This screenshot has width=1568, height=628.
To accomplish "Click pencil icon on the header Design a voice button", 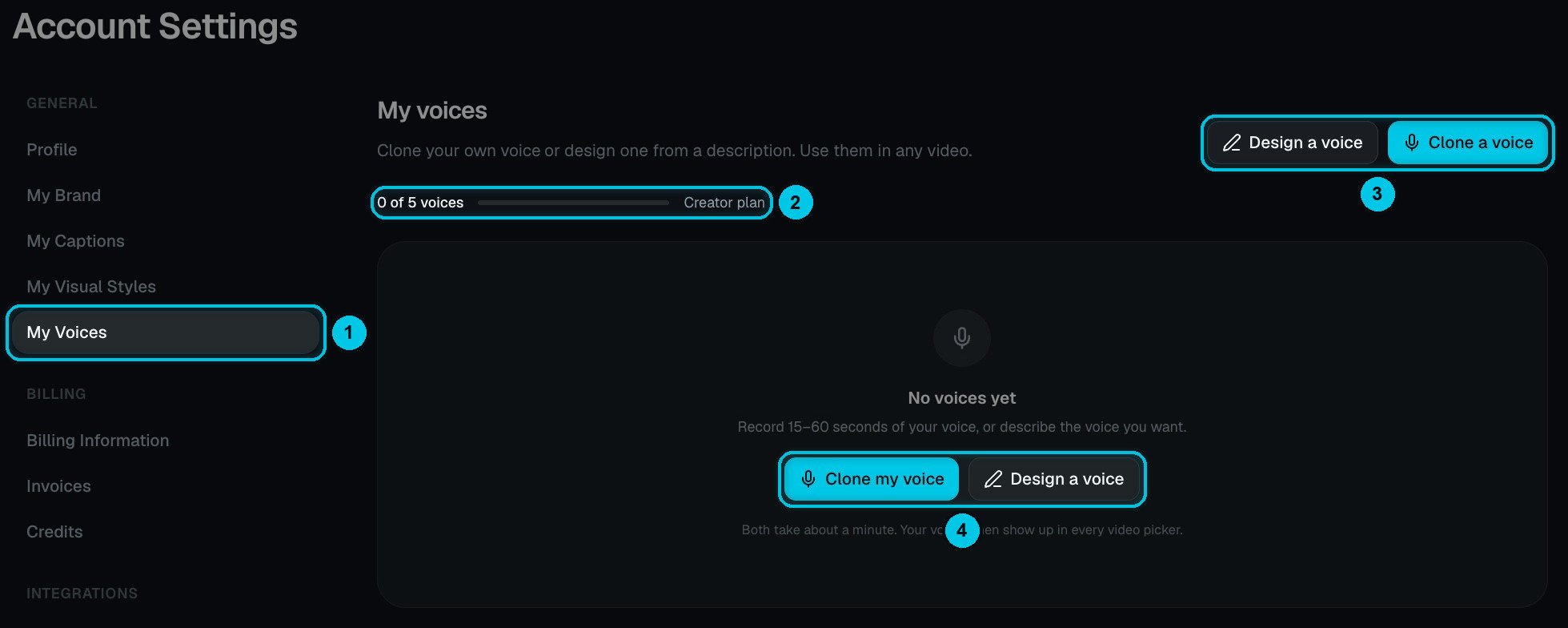I will (x=1232, y=143).
